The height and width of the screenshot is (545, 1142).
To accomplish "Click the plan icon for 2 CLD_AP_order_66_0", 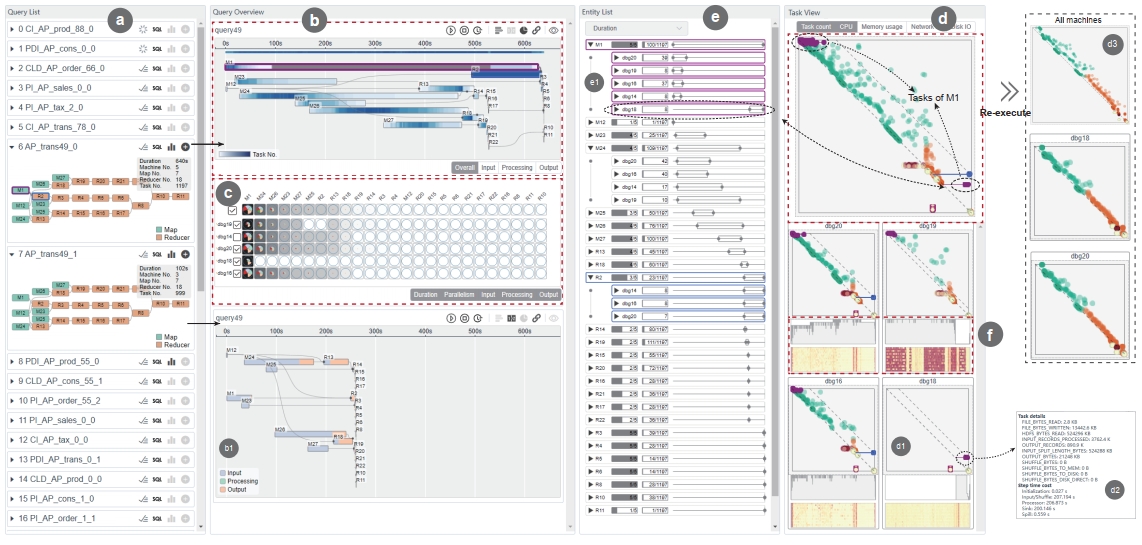I will (143, 68).
